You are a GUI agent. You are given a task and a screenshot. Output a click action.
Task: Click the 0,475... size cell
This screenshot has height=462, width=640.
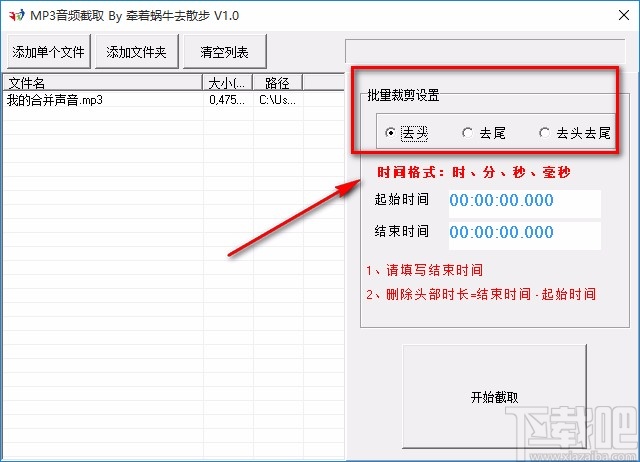pos(227,100)
